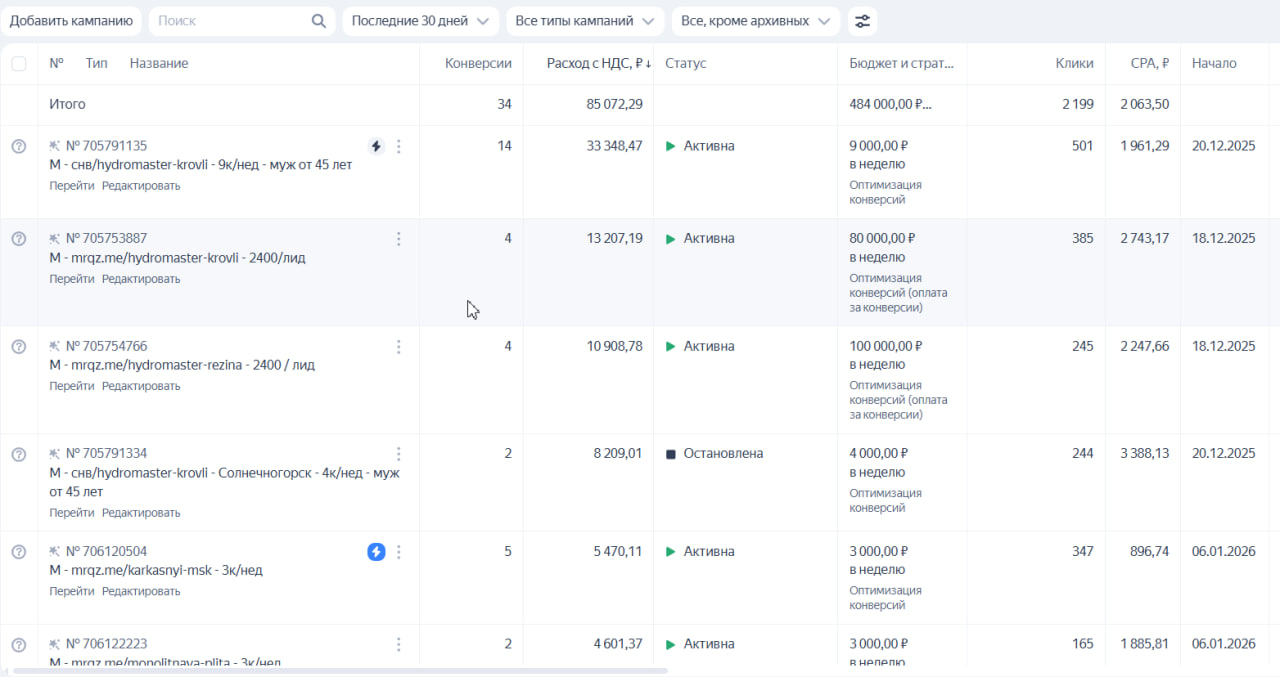Sort by 'Конверсии' column header
The height and width of the screenshot is (677, 1280).
478,64
